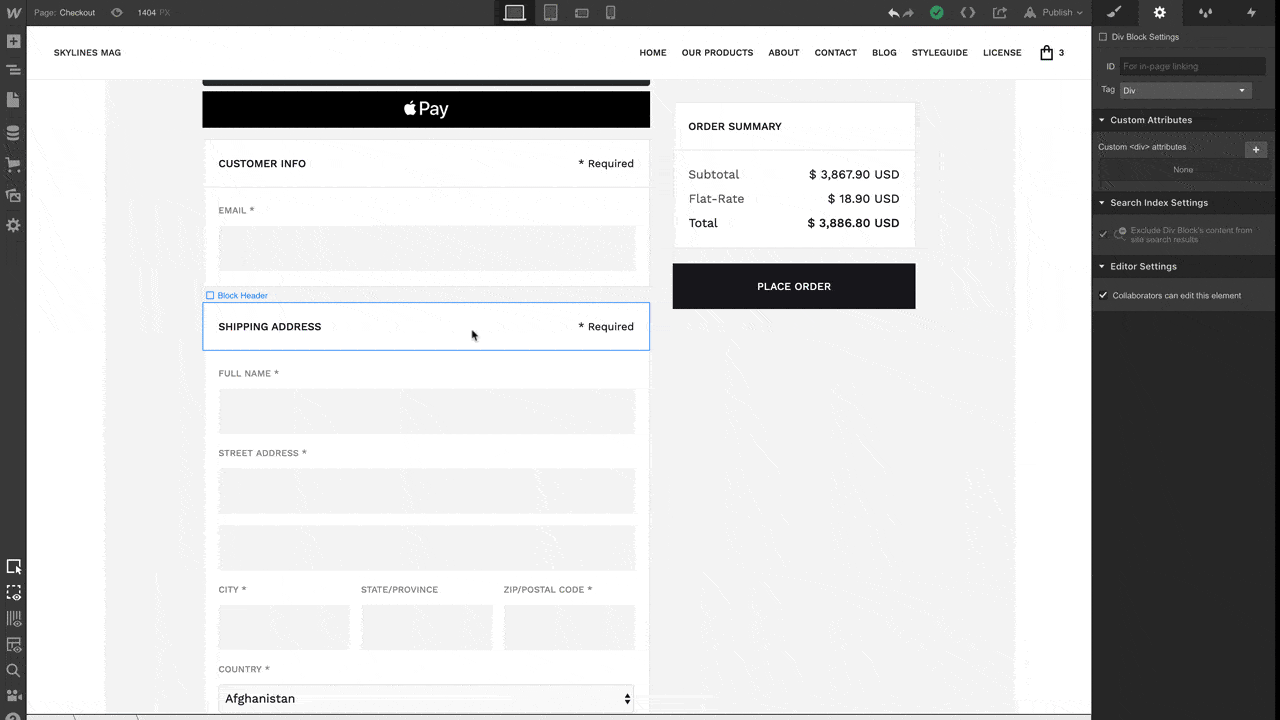The image size is (1280, 720).
Task: Click the CITY input field
Action: [x=284, y=627]
